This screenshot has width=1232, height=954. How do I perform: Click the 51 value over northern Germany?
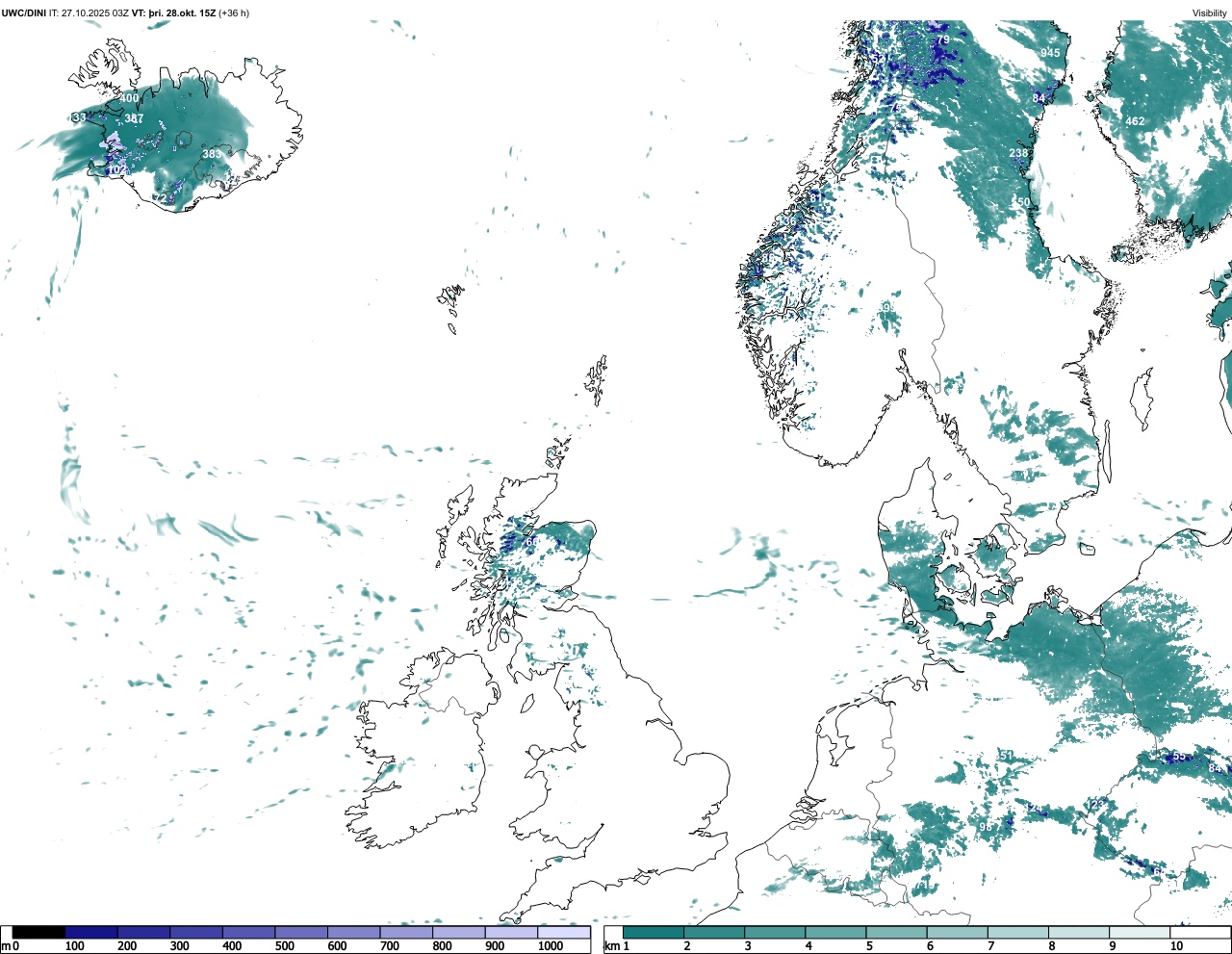pyautogui.click(x=1007, y=756)
